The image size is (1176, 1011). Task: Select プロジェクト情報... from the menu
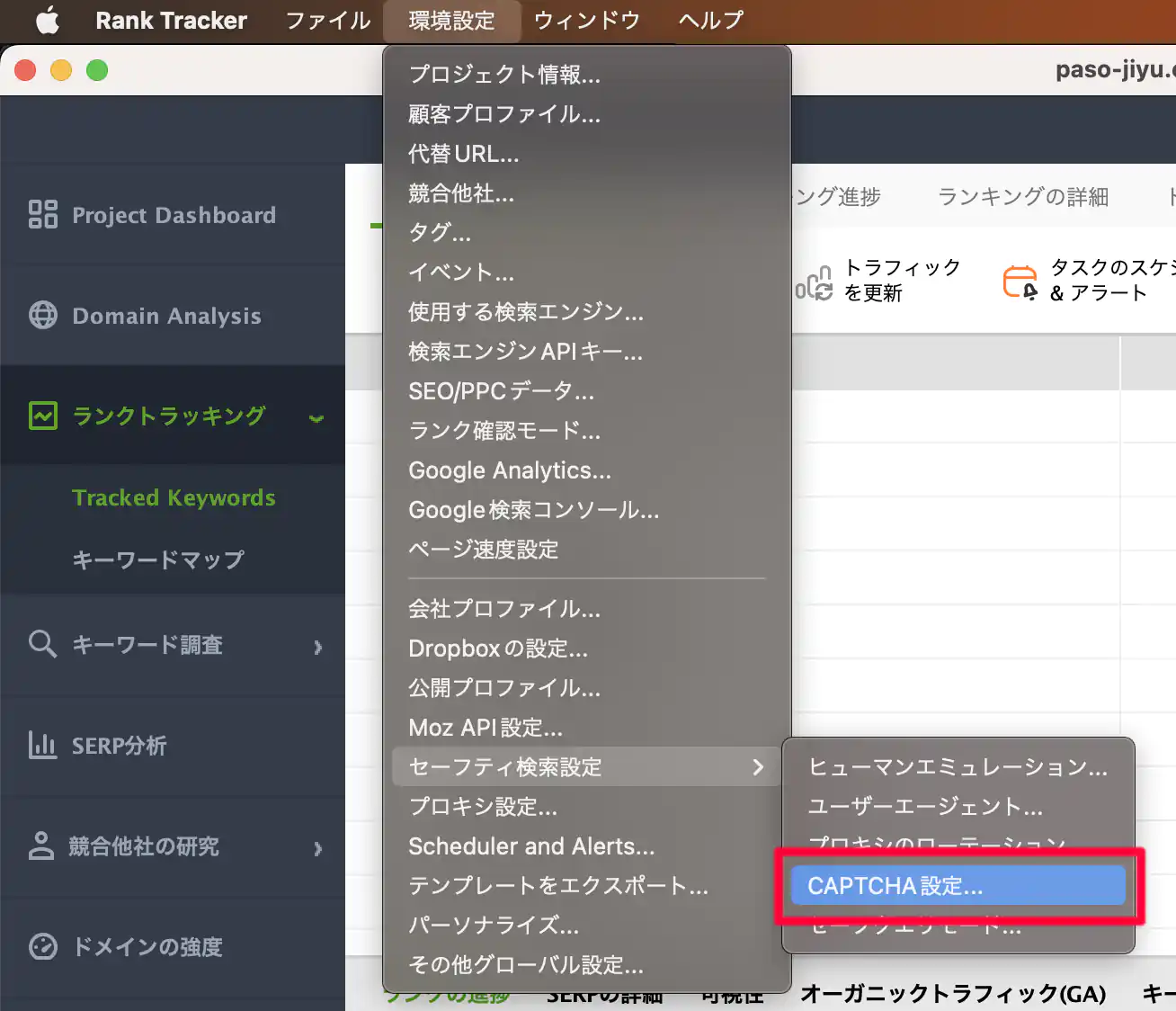[x=587, y=74]
